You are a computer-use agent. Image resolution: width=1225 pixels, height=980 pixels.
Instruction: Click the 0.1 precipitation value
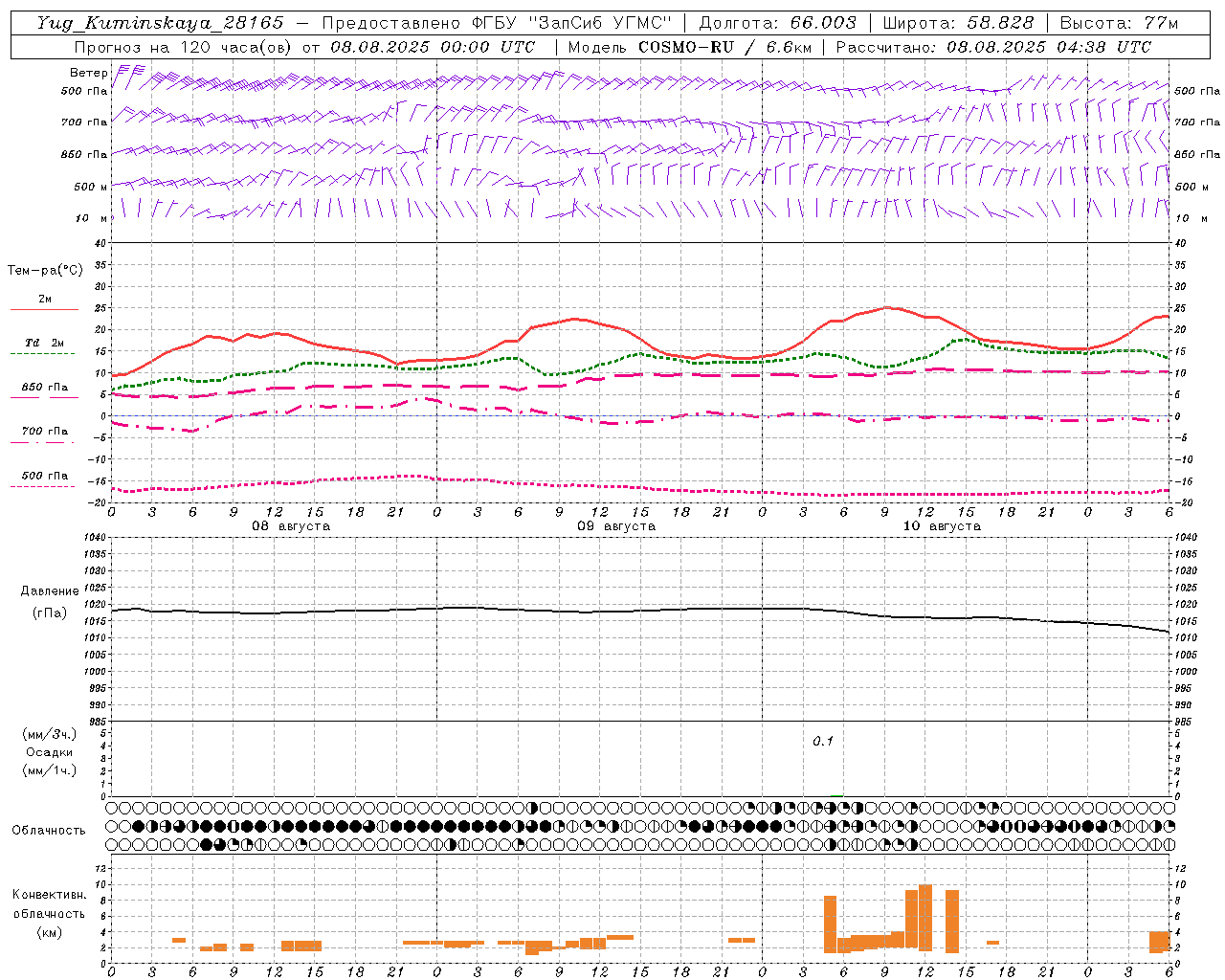click(823, 742)
